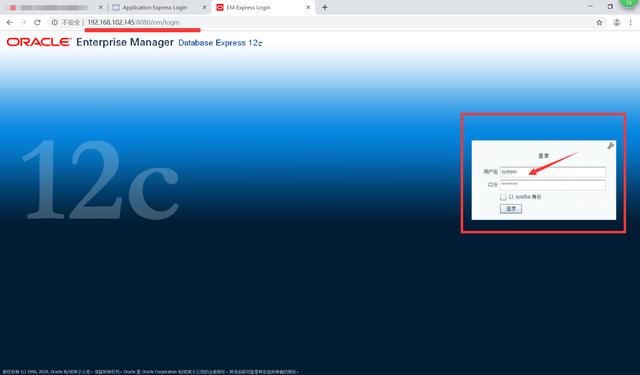Click the login button in the form
The width and height of the screenshot is (640, 375).
(511, 209)
